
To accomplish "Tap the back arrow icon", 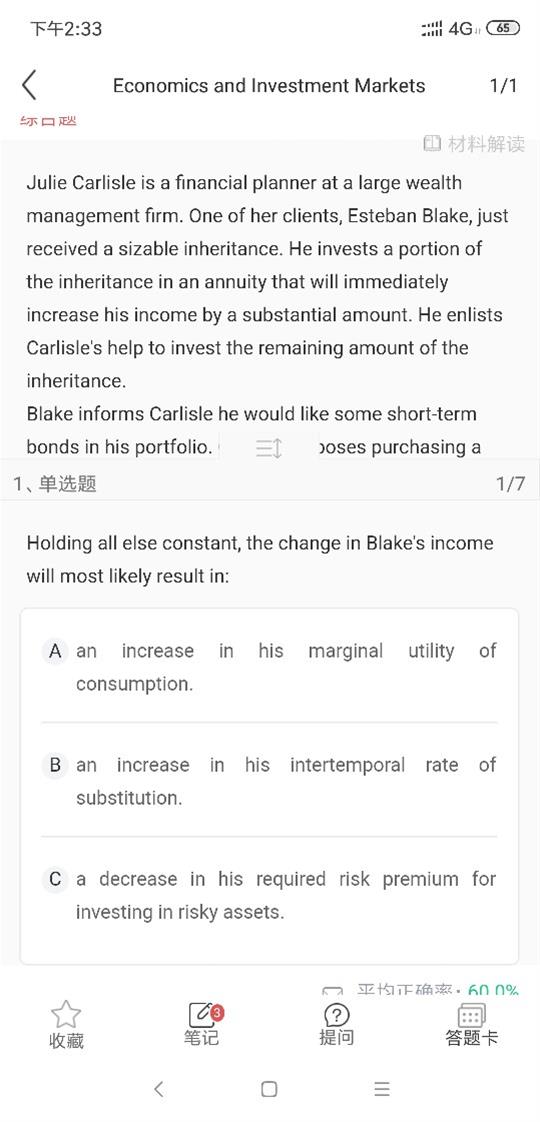I will pos(29,86).
